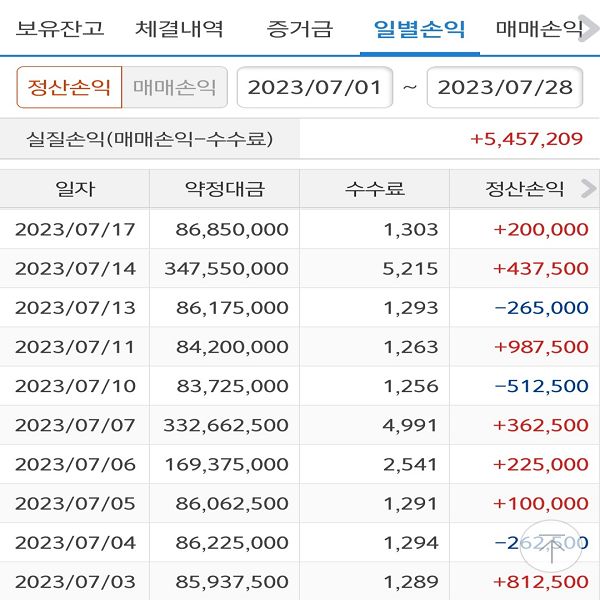
Task: Go to the 증거금 tab
Action: coord(299,28)
